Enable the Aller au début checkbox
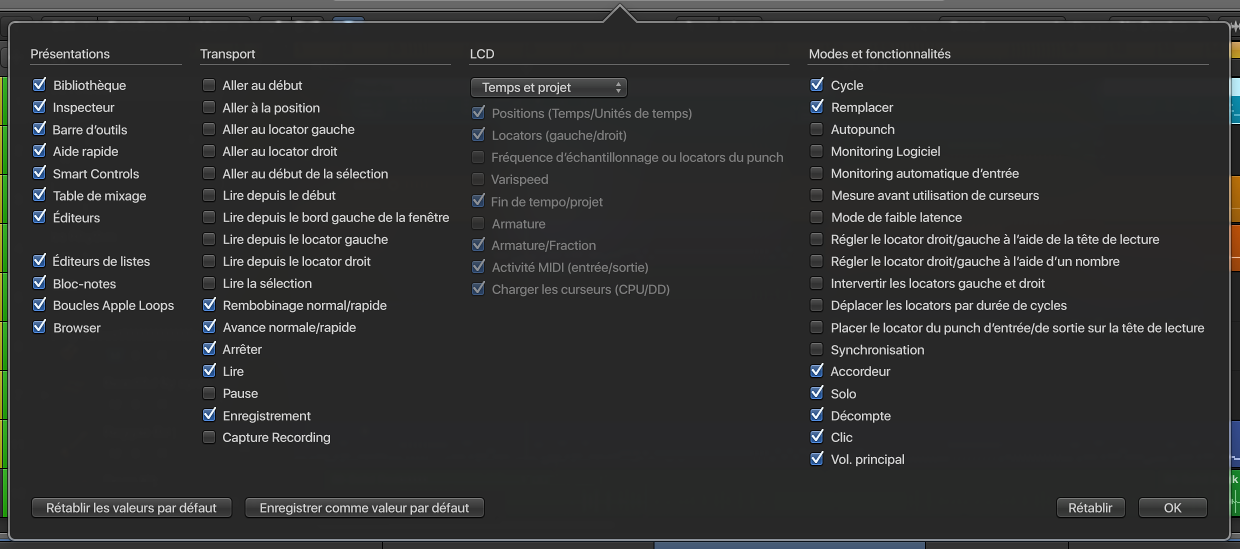Screen dimensions: 1240x550 tap(209, 86)
